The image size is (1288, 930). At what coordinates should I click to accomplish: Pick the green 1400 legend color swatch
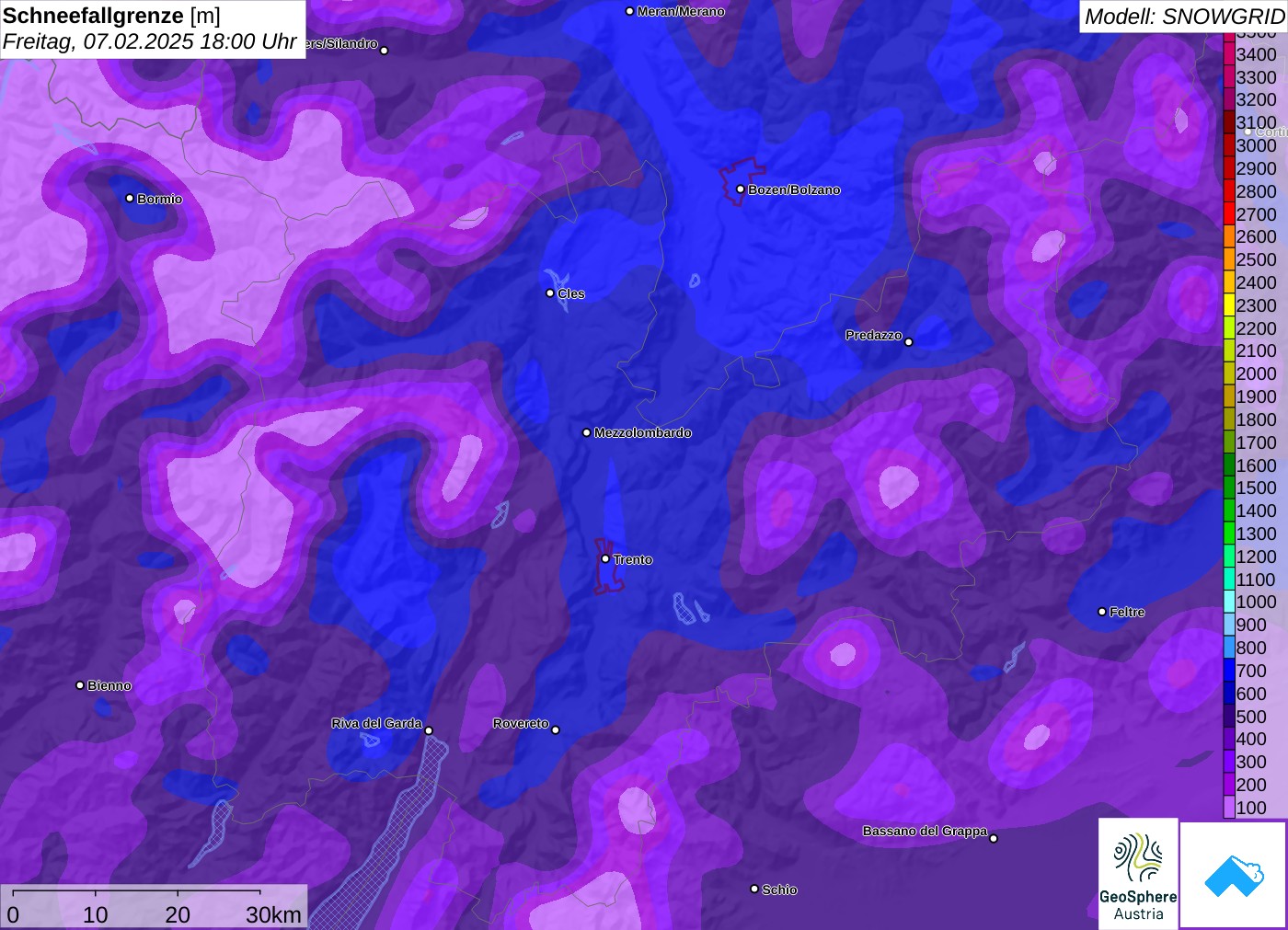click(x=1229, y=511)
